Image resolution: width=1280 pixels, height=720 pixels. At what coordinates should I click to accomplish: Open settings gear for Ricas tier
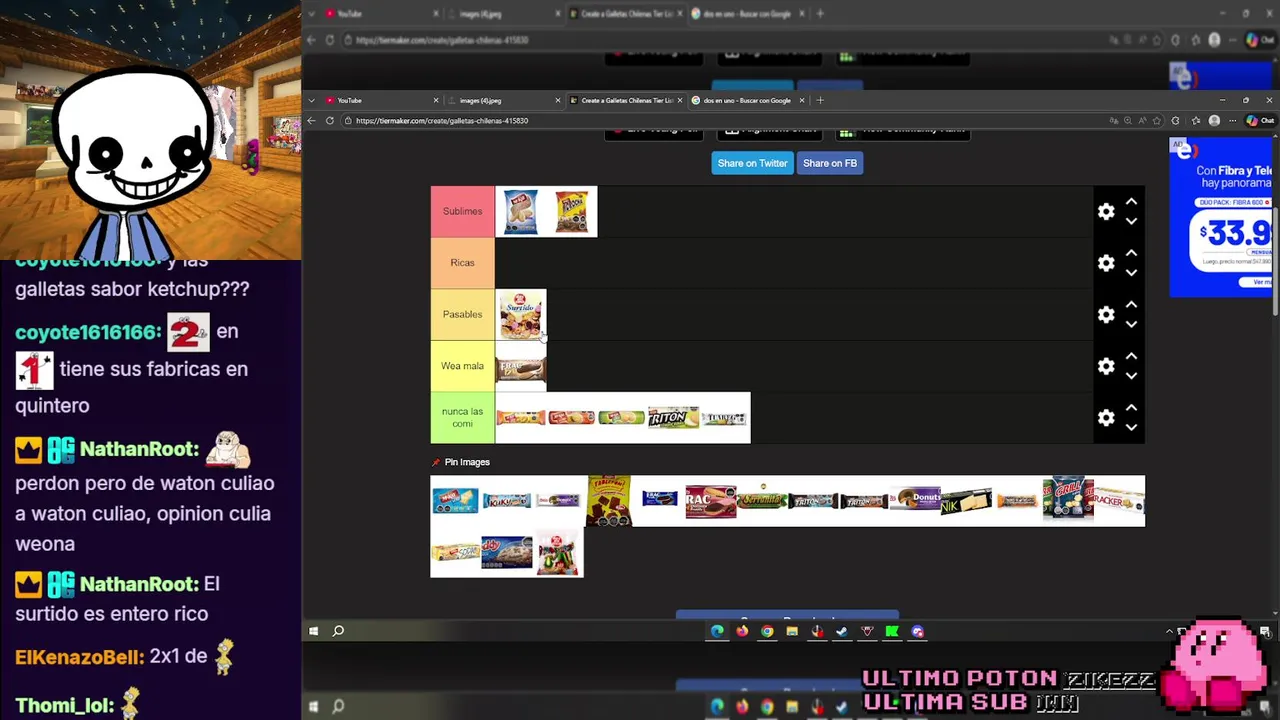coord(1106,263)
